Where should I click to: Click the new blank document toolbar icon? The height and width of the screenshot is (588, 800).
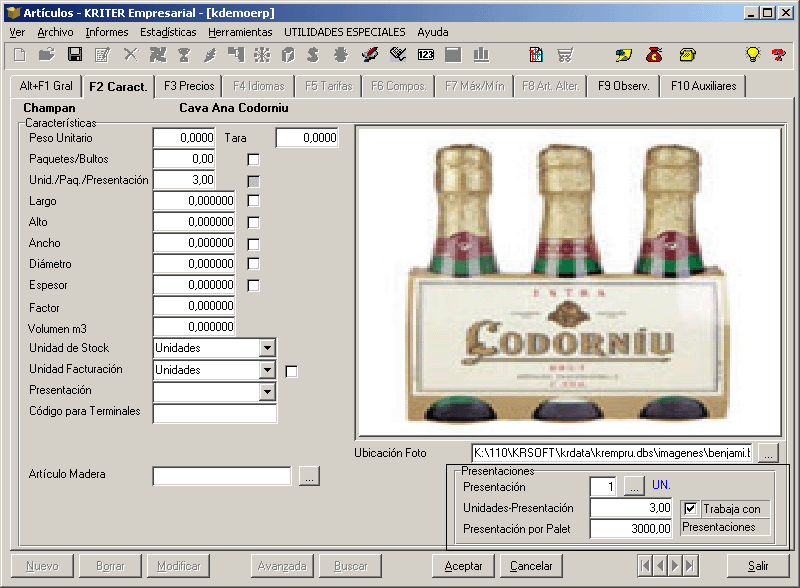(20, 55)
